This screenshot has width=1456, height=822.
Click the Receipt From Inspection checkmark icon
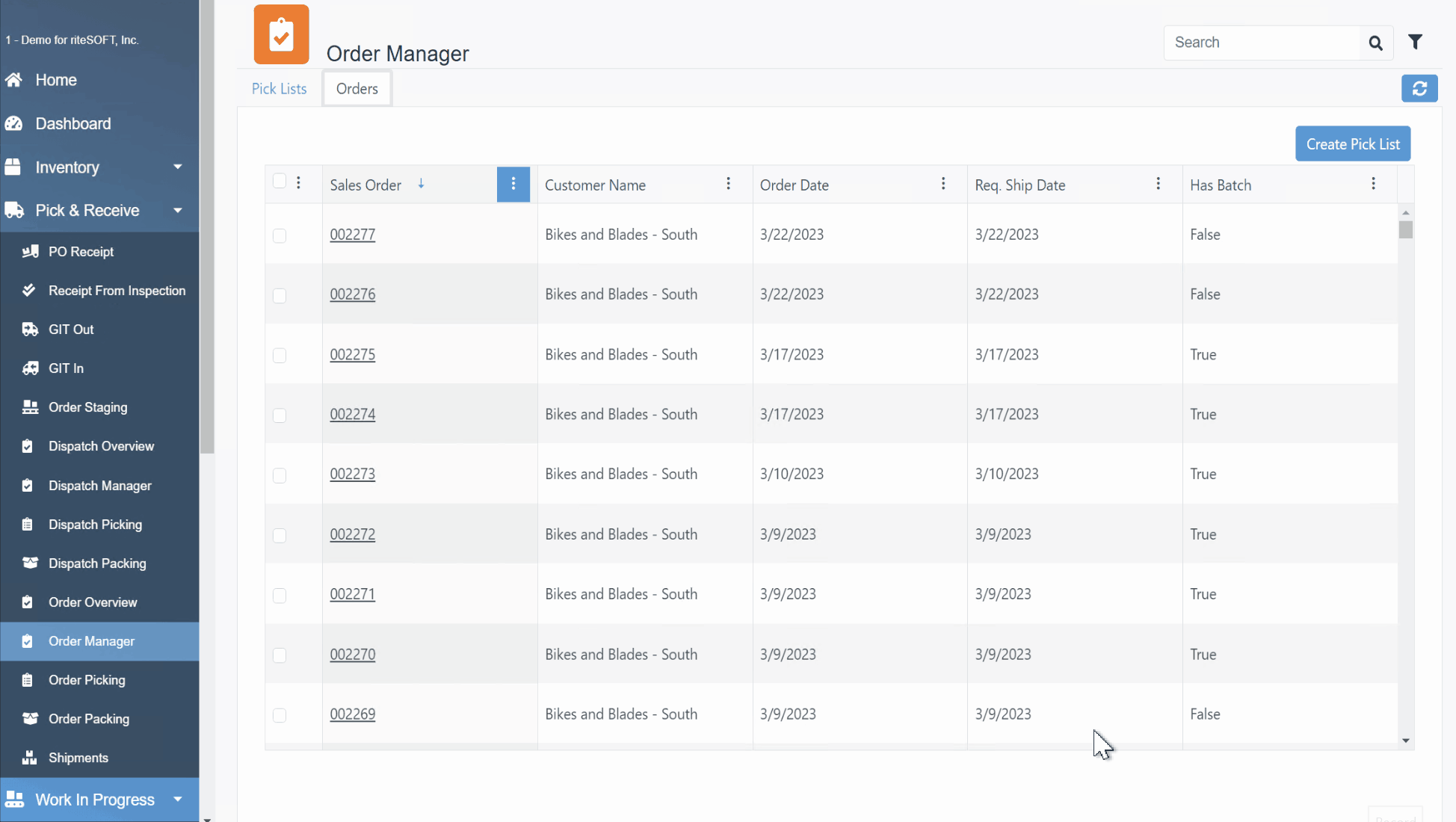29,291
